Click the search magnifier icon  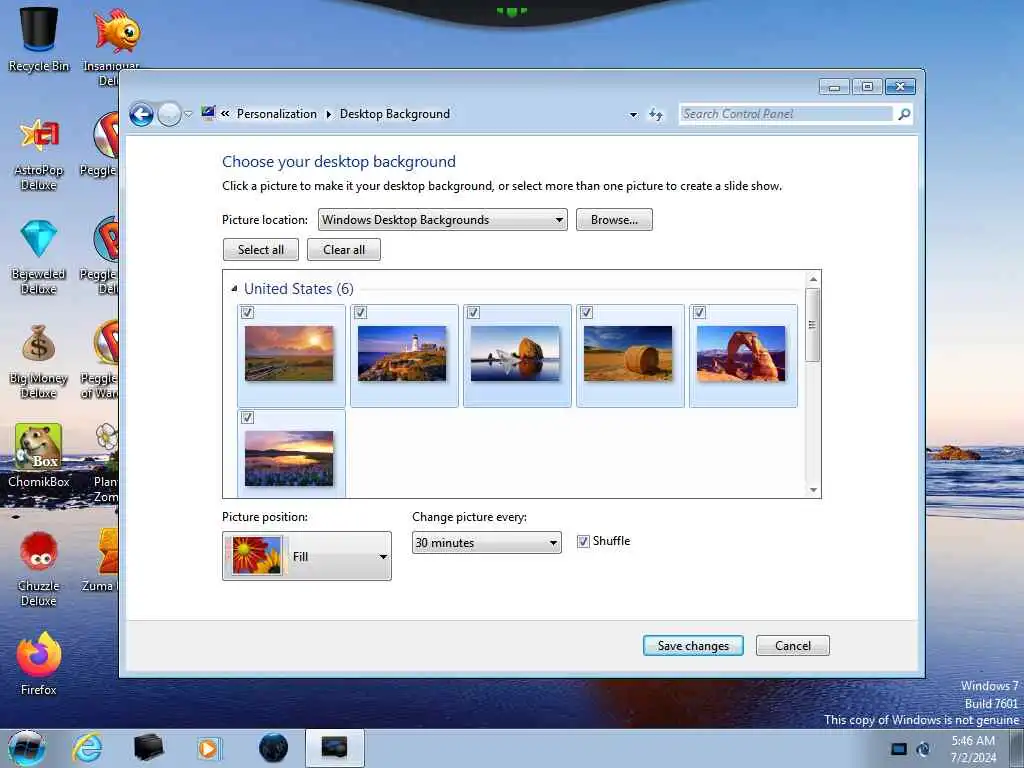point(904,114)
